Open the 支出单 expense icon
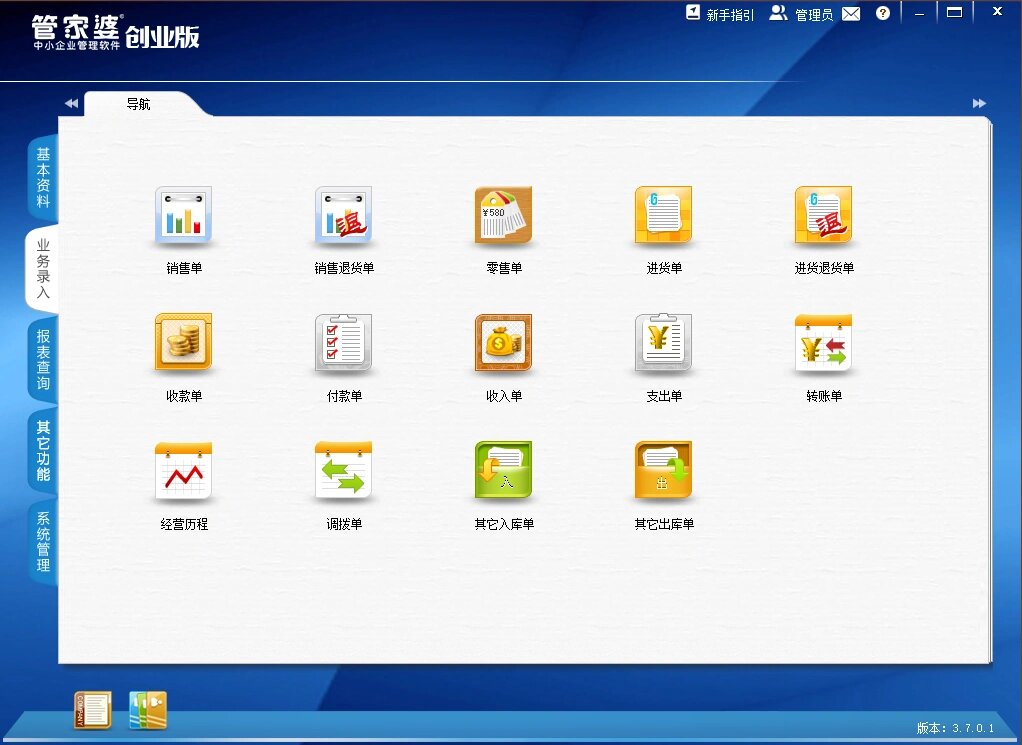 (663, 343)
